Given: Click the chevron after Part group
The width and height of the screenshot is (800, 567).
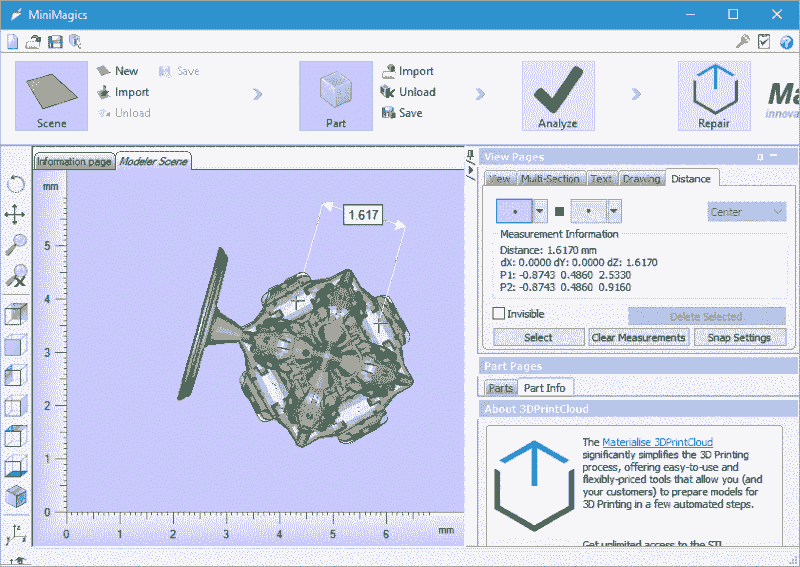Looking at the screenshot, I should click(480, 94).
